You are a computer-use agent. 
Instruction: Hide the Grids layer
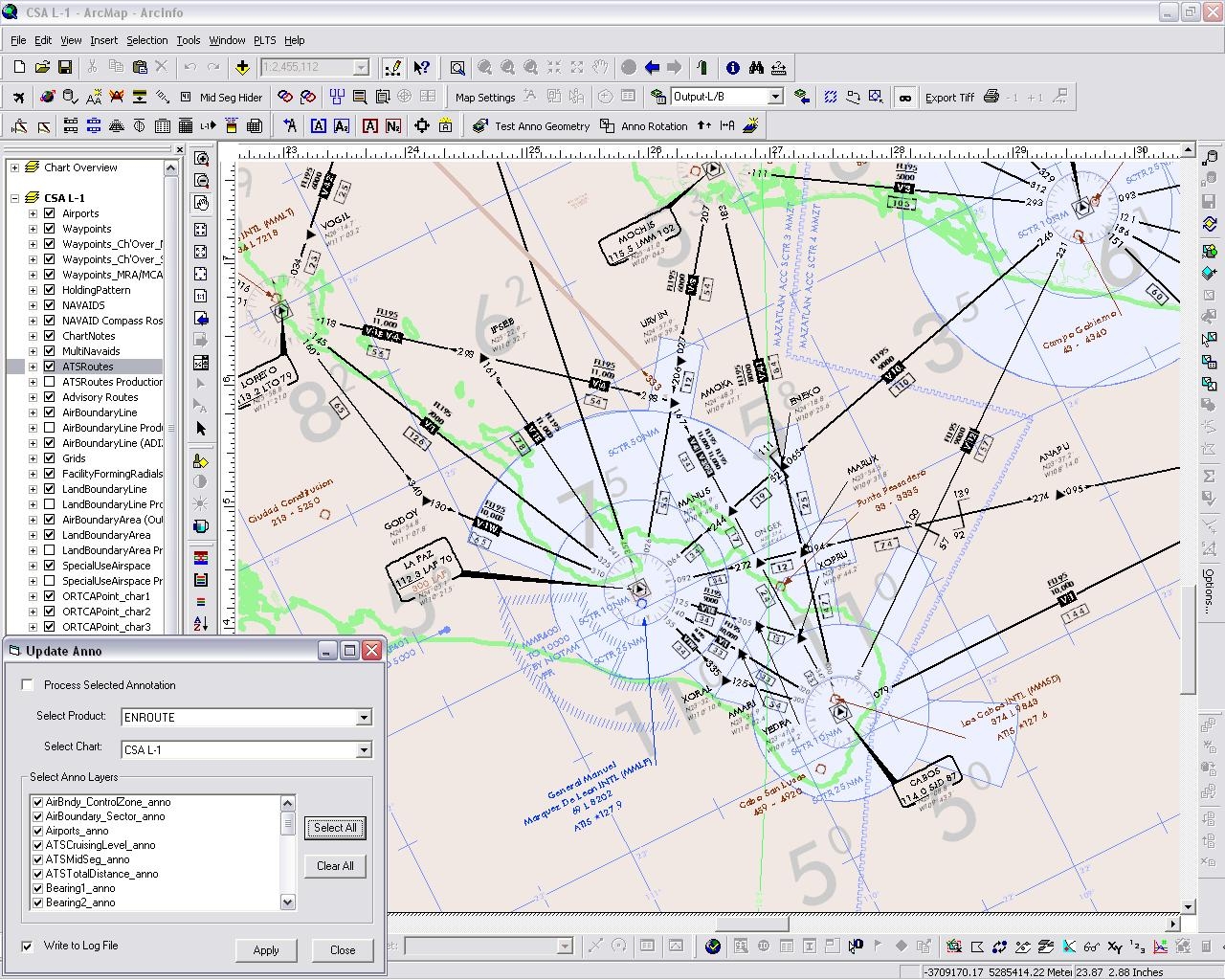click(x=50, y=458)
